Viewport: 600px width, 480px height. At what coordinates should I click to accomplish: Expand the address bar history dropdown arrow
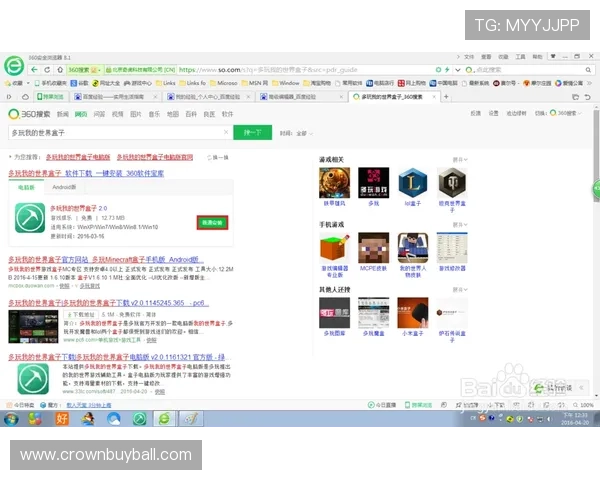pyautogui.click(x=458, y=70)
